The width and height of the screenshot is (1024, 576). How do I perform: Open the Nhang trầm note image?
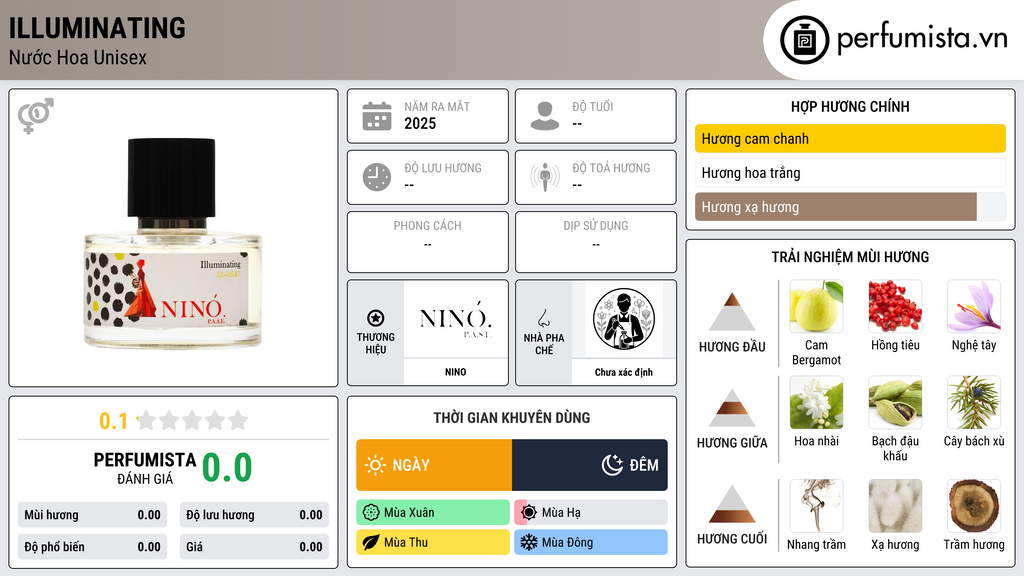click(x=816, y=506)
